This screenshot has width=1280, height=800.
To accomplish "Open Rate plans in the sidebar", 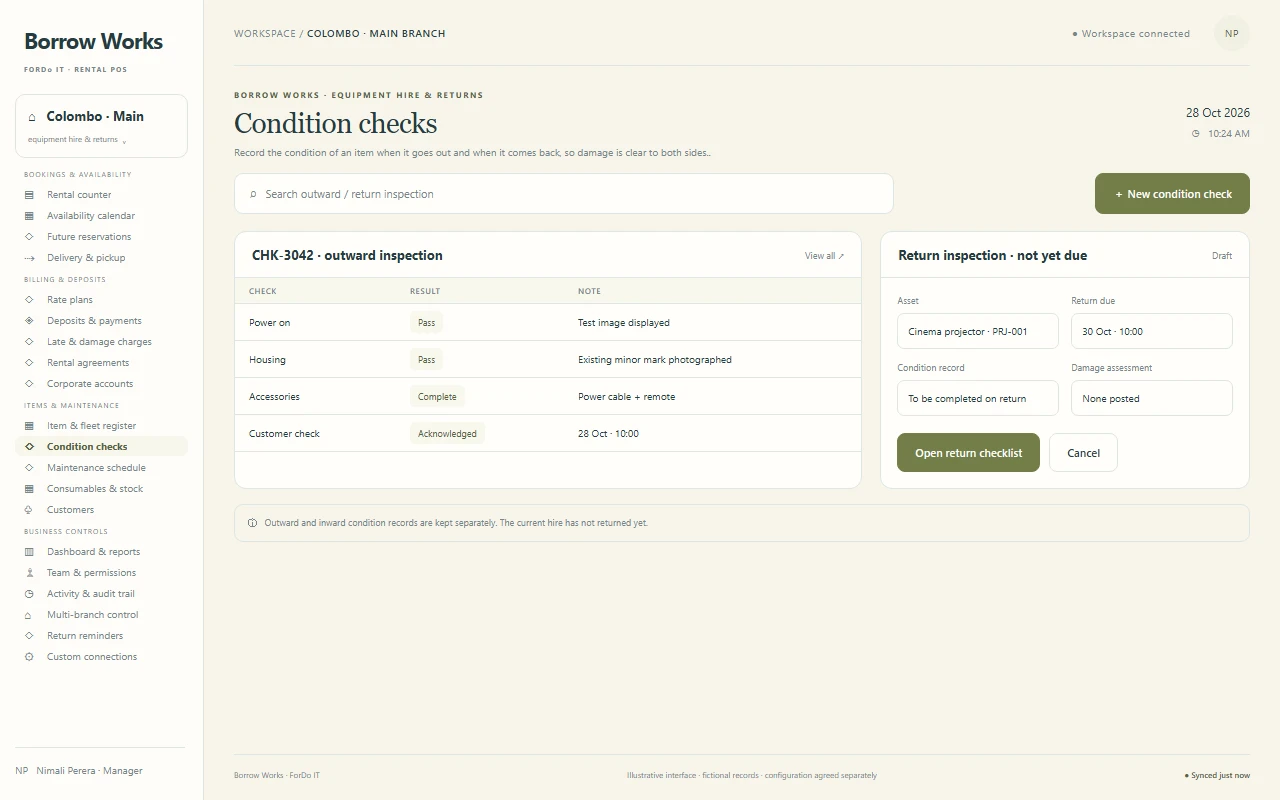I will coord(101,300).
